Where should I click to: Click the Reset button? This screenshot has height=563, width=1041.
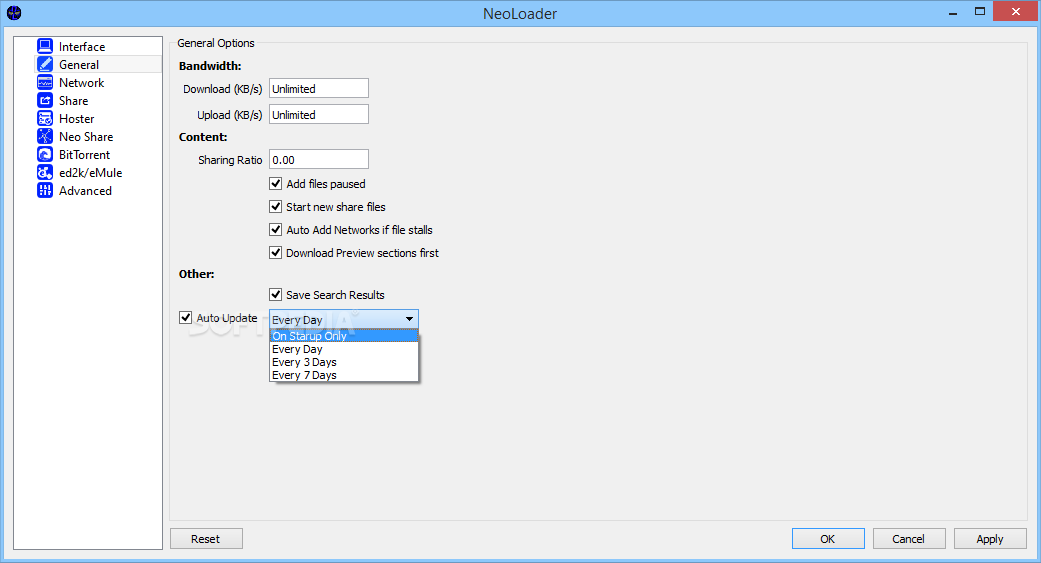coord(206,538)
